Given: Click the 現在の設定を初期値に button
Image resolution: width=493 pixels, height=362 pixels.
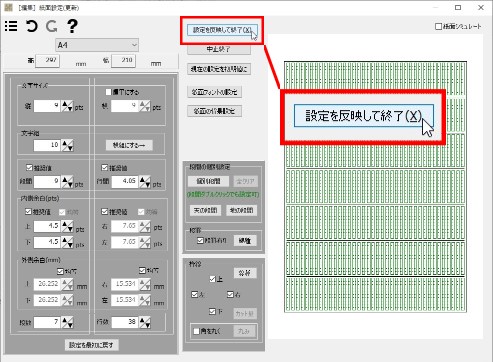Looking at the screenshot, I should 219,69.
